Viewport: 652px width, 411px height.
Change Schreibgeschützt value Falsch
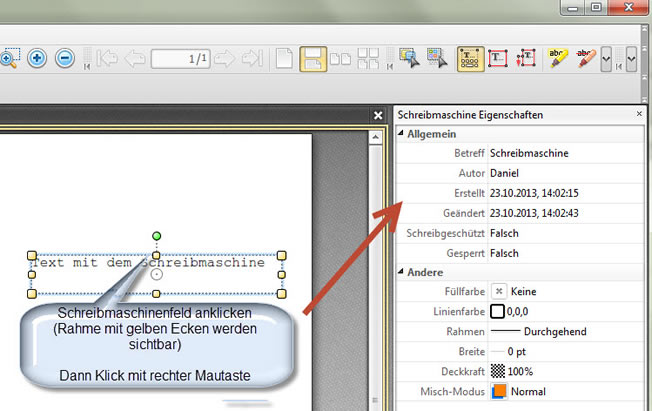[x=566, y=233]
